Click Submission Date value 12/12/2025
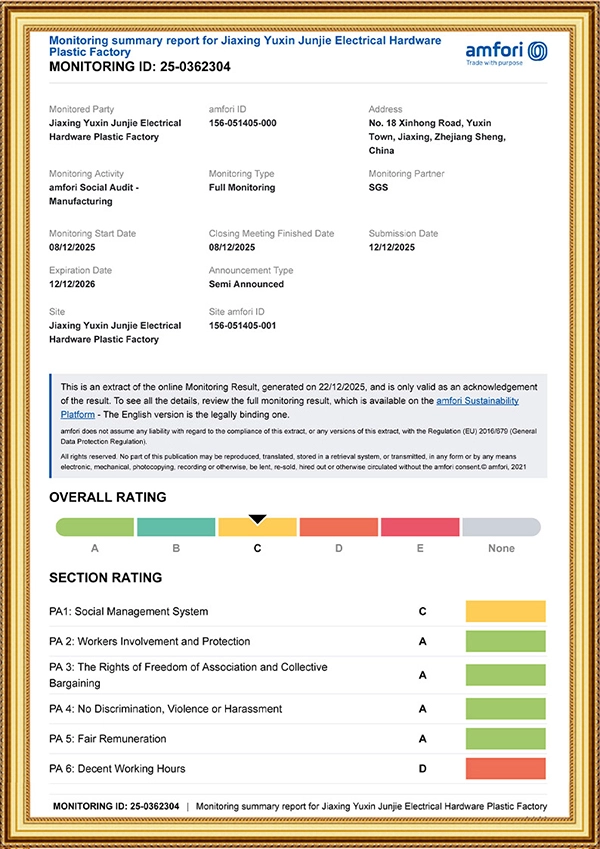This screenshot has height=849, width=600. [x=392, y=247]
